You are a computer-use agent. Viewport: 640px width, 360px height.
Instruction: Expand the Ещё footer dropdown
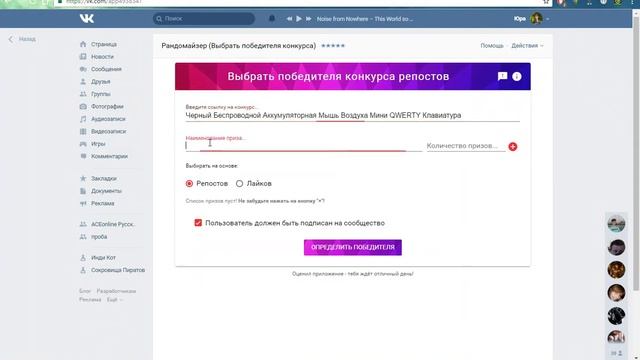(114, 300)
